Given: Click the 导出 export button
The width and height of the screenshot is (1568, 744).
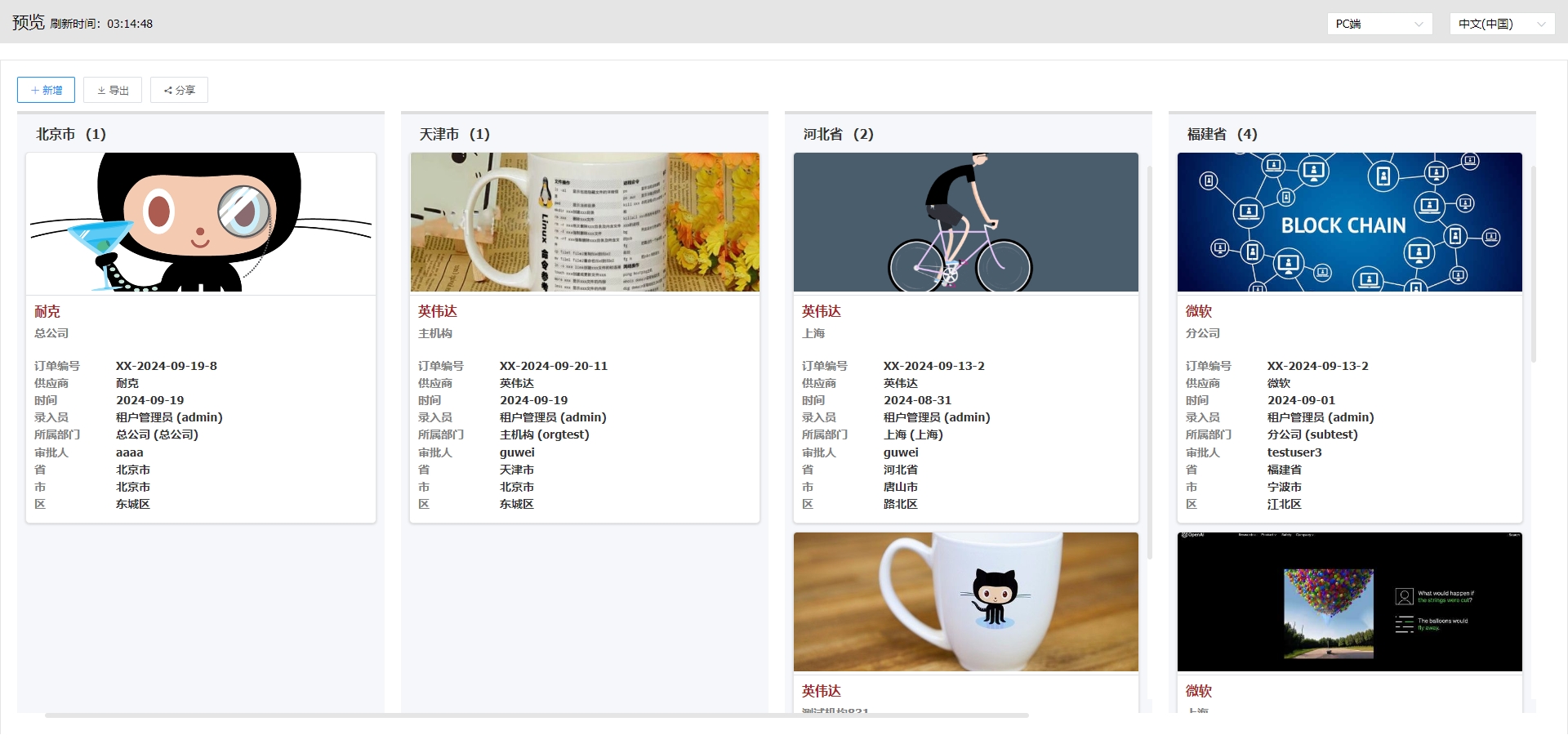Looking at the screenshot, I should click(x=113, y=90).
